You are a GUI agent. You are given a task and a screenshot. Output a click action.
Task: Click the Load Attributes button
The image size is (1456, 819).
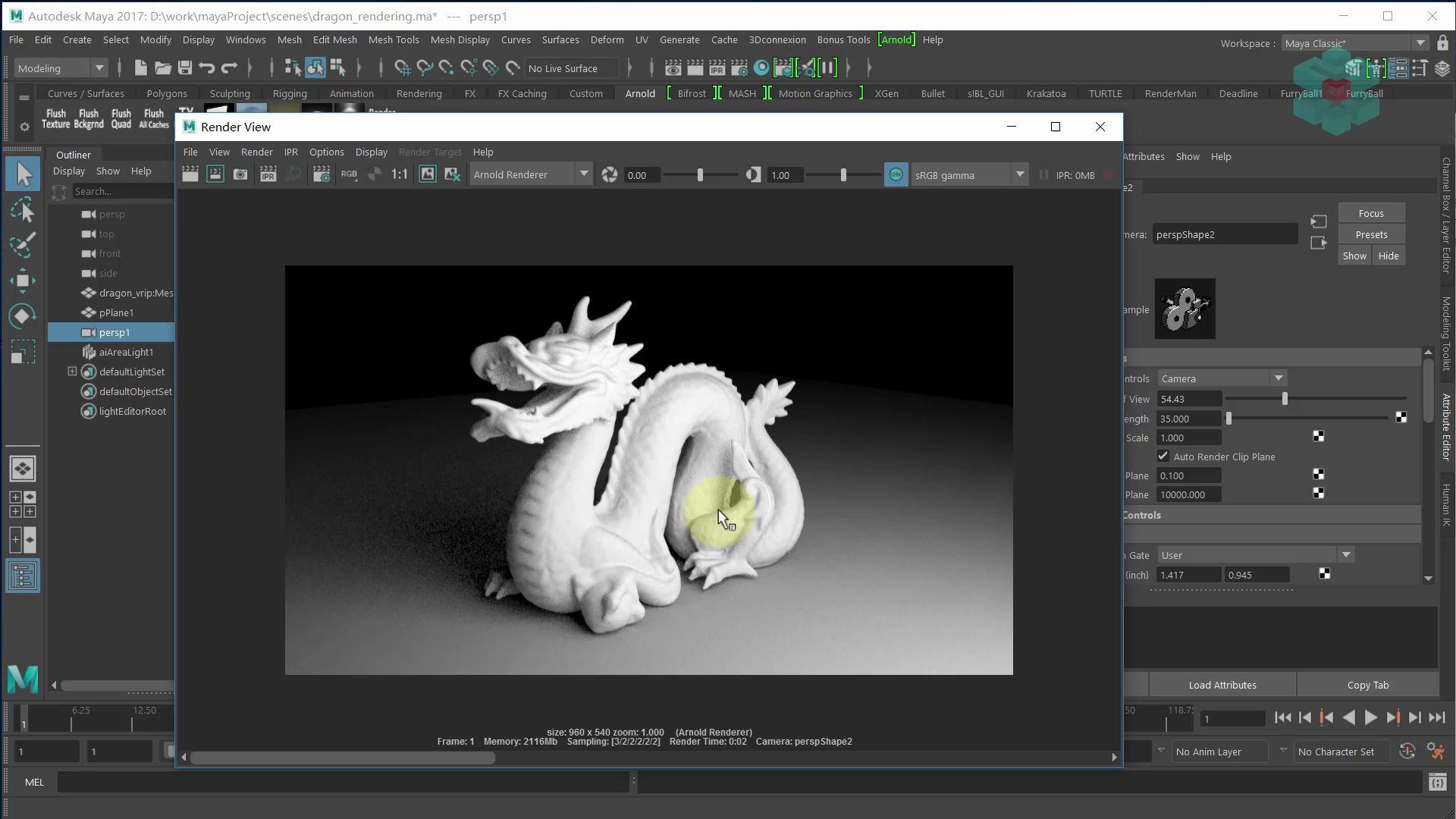[x=1222, y=685]
